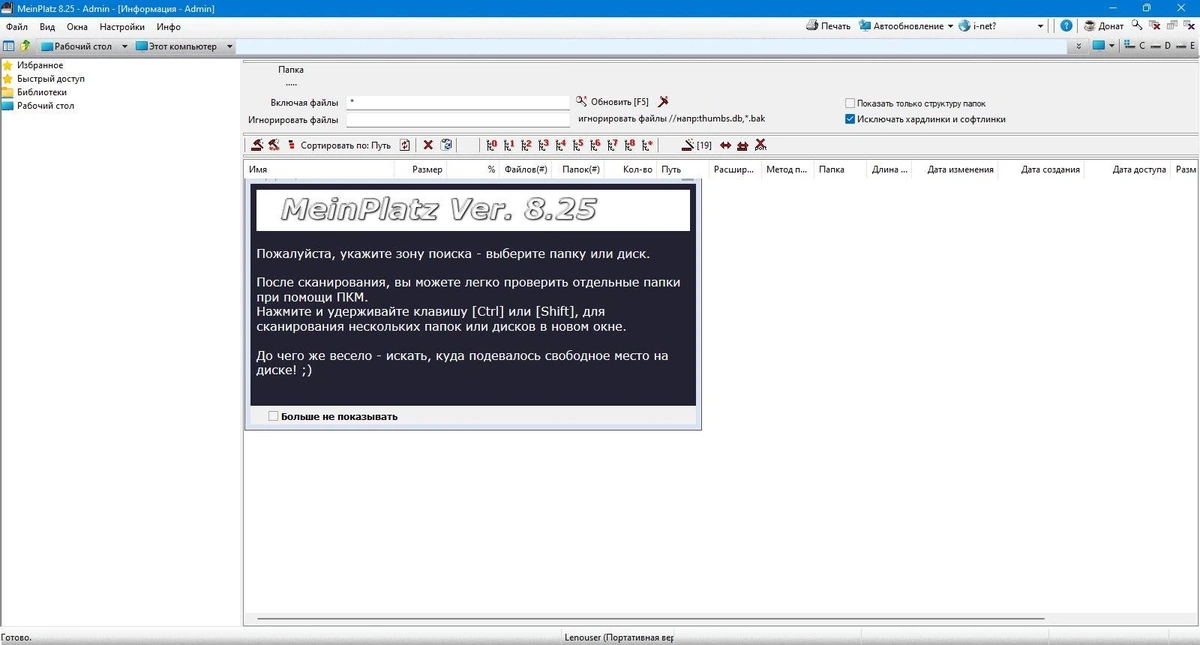Image resolution: width=1200 pixels, height=645 pixels.
Task: Expand tree to level 8 icon
Action: [630, 145]
